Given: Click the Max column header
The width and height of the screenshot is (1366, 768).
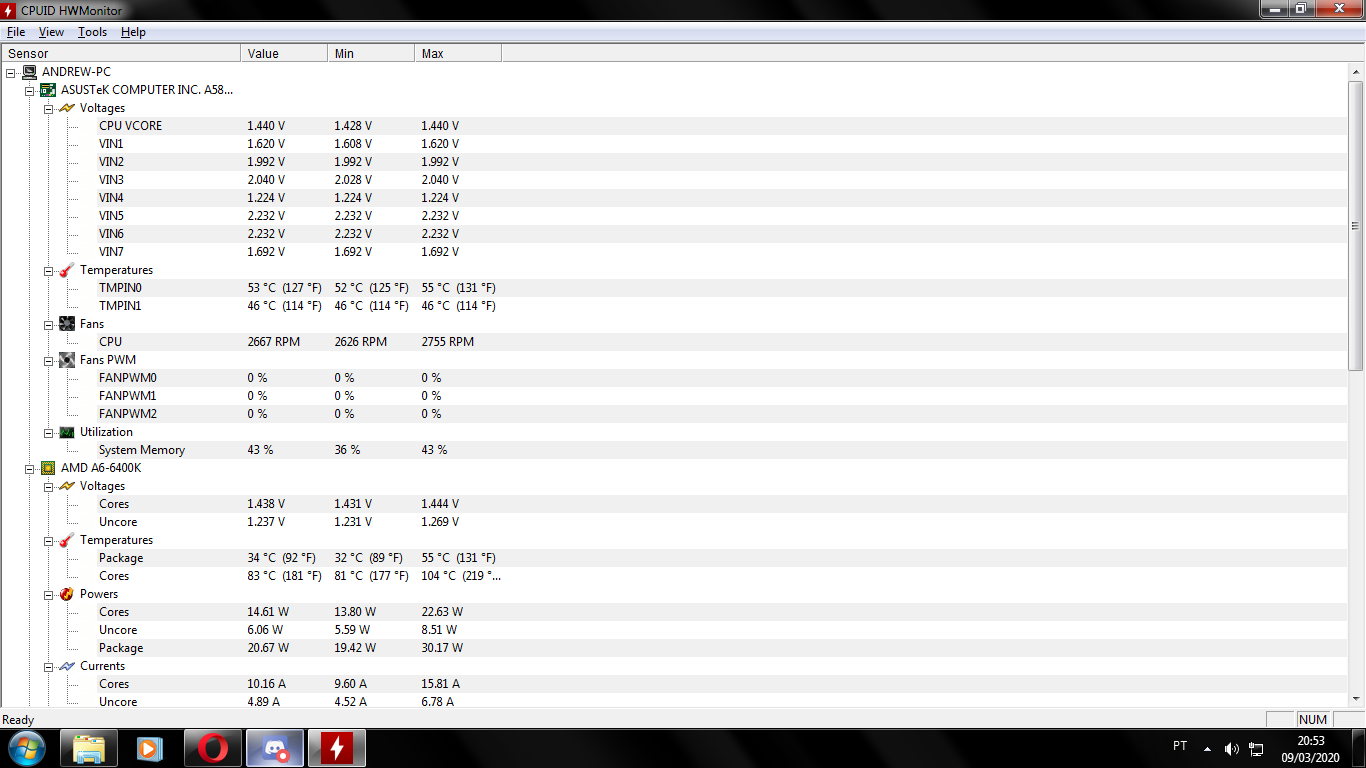Looking at the screenshot, I should pos(458,53).
